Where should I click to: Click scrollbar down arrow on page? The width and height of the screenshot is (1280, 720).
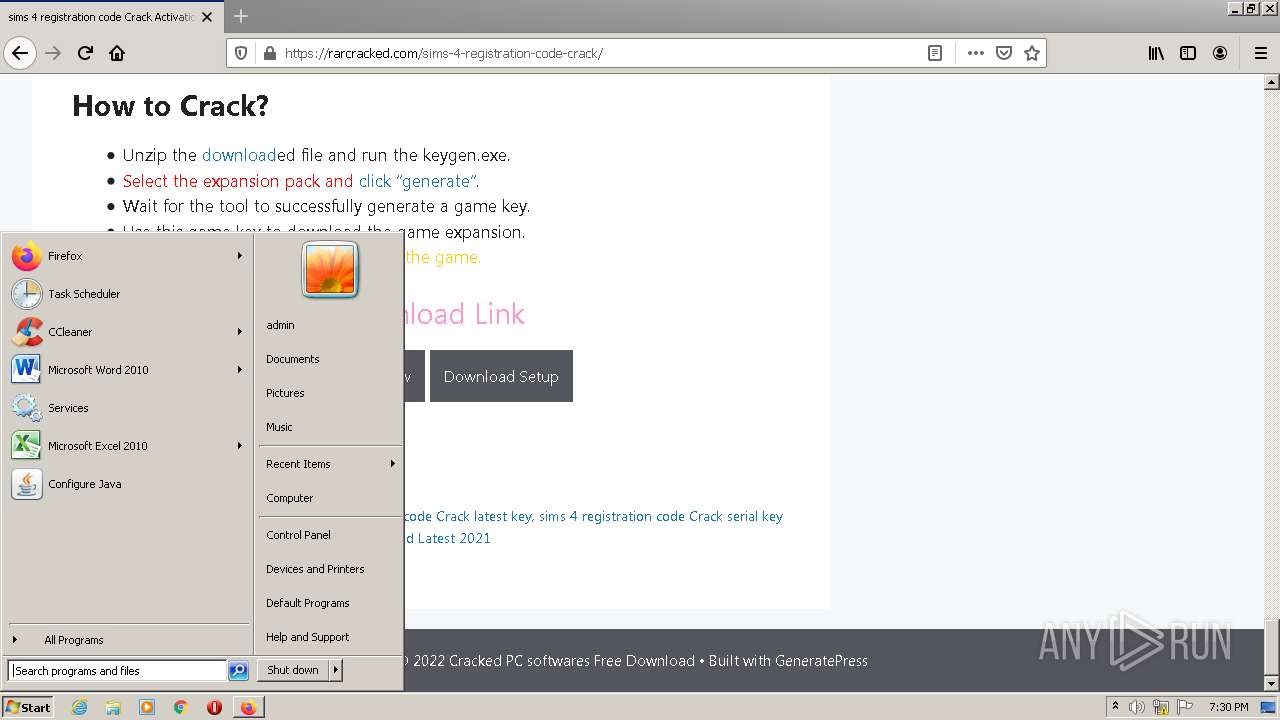[x=1272, y=683]
